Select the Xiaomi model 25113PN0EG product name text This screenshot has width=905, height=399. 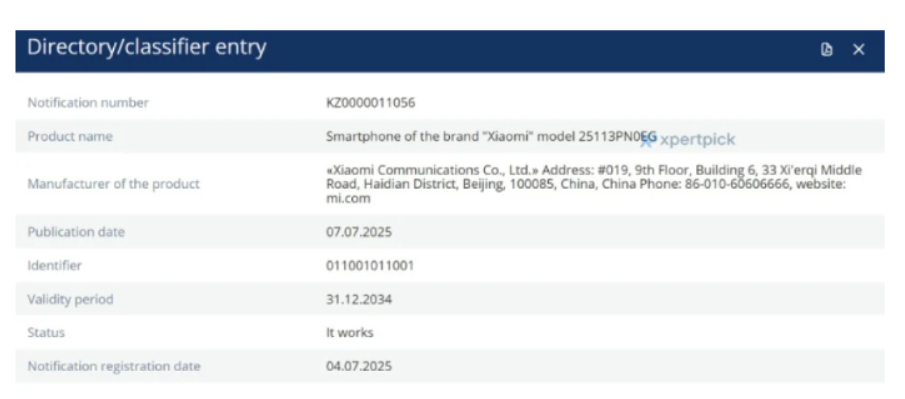click(491, 136)
